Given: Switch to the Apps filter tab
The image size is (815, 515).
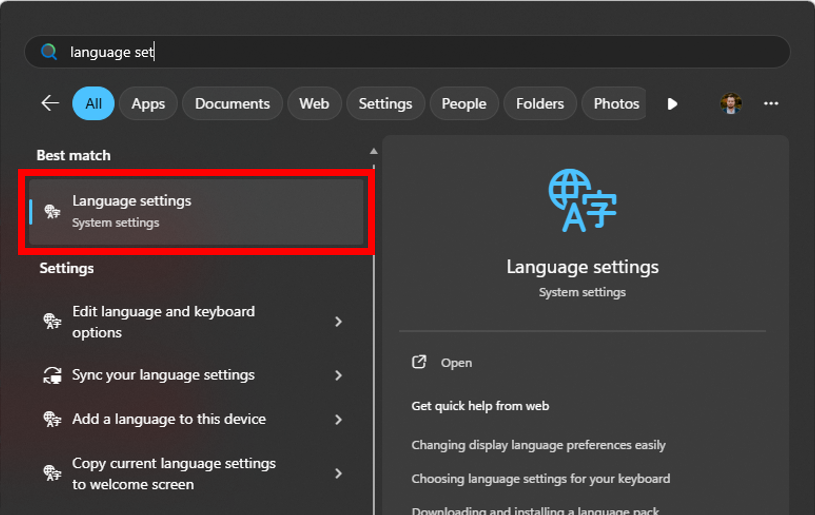Looking at the screenshot, I should 148,103.
